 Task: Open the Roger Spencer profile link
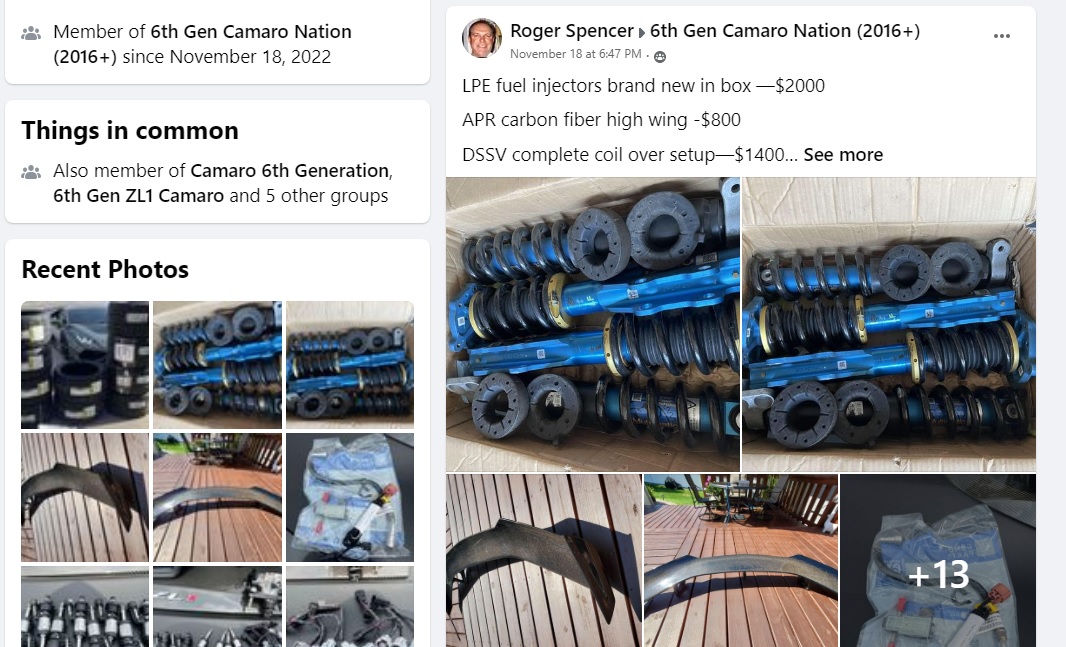click(x=572, y=31)
